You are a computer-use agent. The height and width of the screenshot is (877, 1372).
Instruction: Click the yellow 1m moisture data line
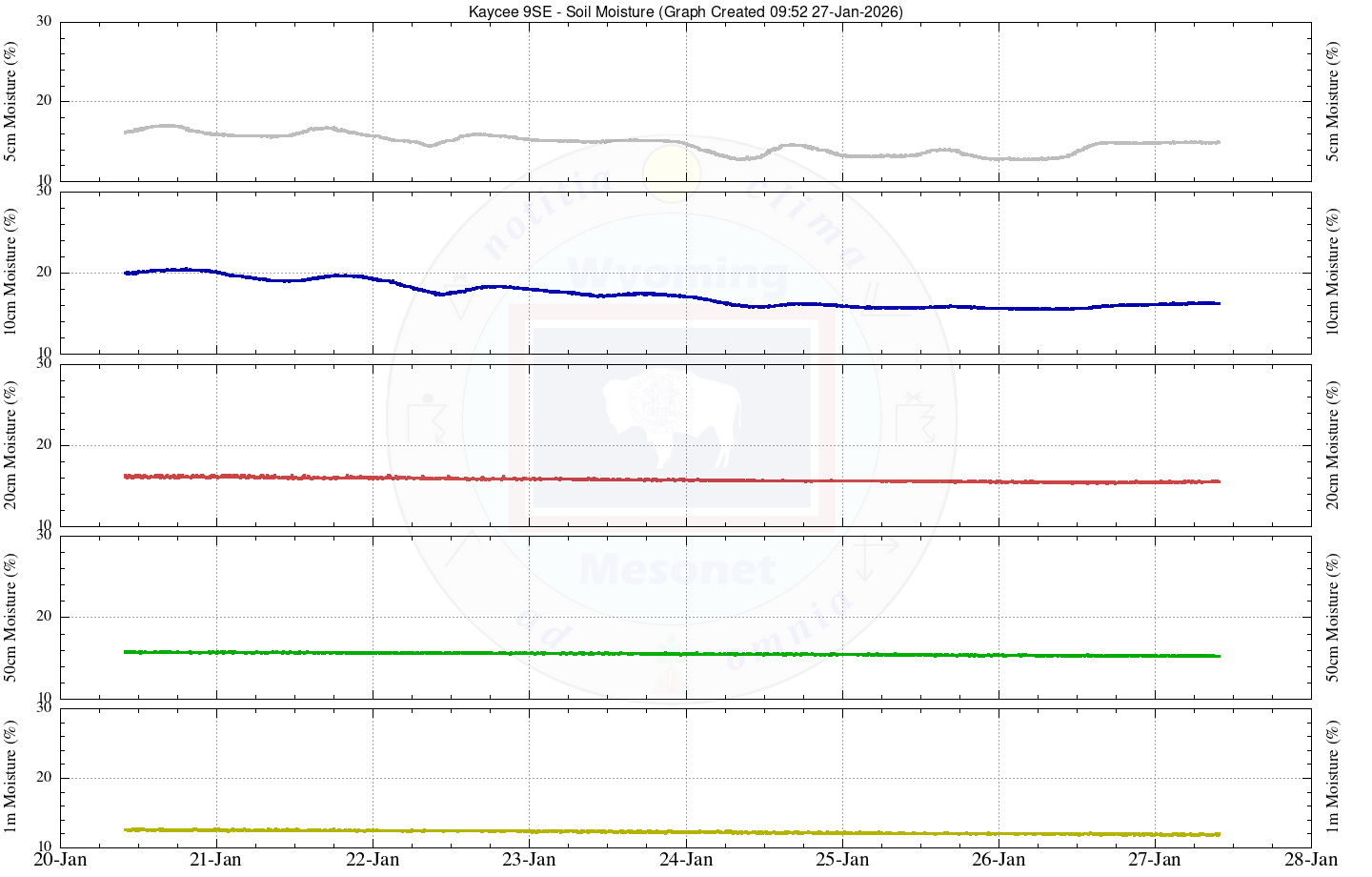[x=572, y=831]
